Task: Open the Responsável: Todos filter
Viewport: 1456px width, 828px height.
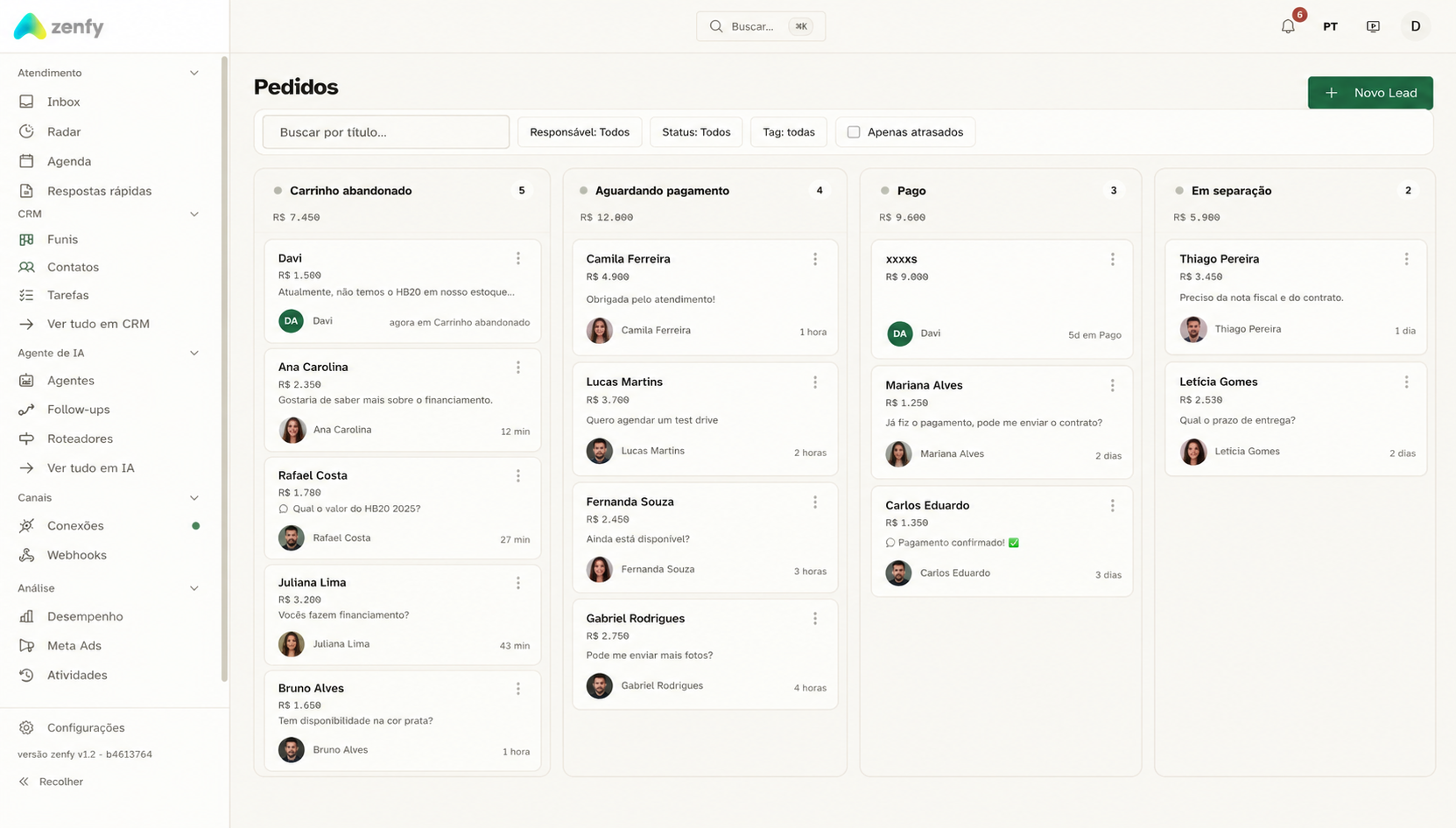Action: tap(580, 132)
